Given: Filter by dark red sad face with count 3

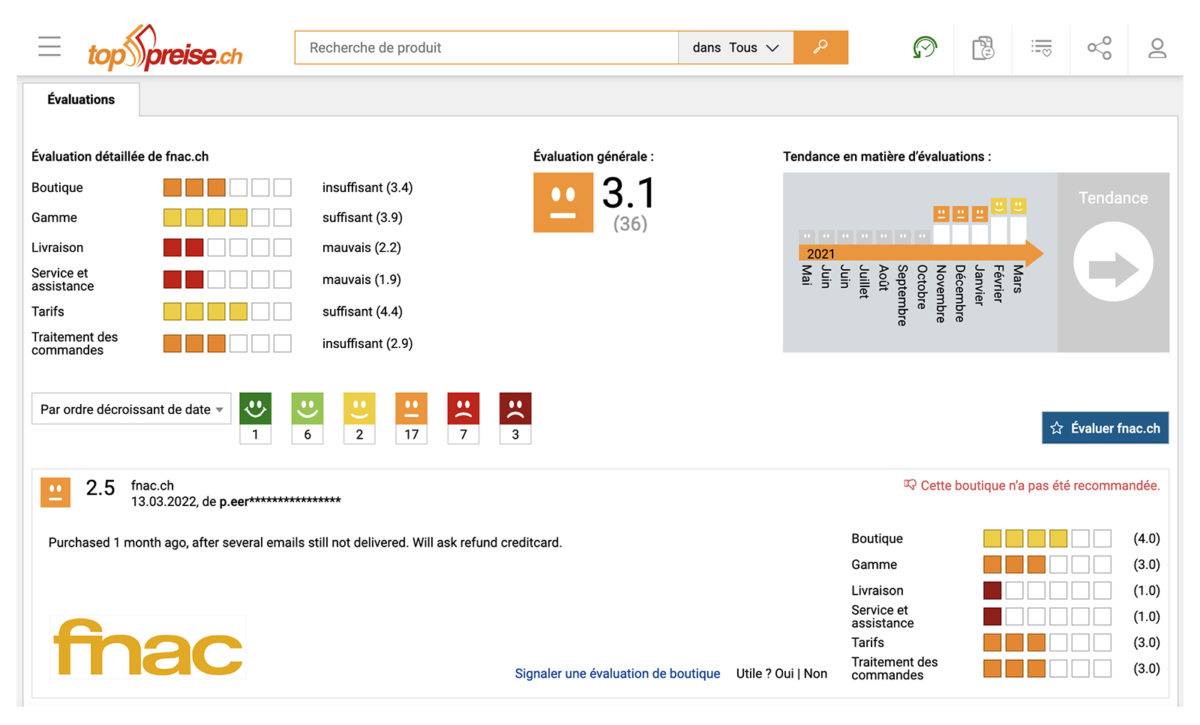Looking at the screenshot, I should pos(515,418).
